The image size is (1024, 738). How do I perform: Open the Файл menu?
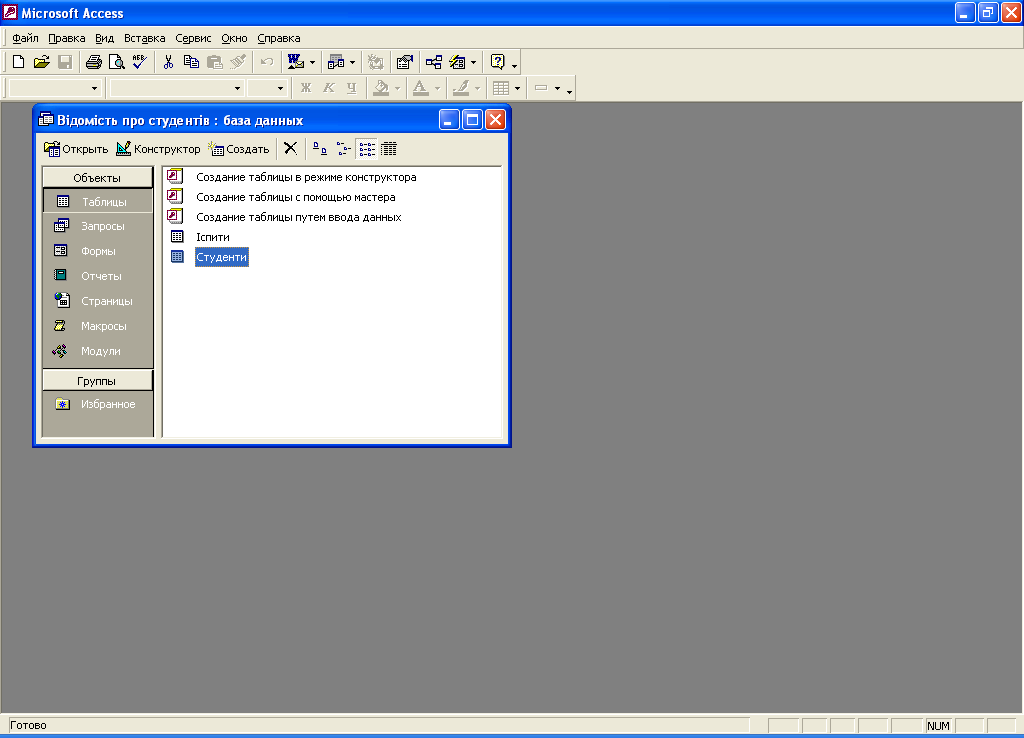[25, 38]
